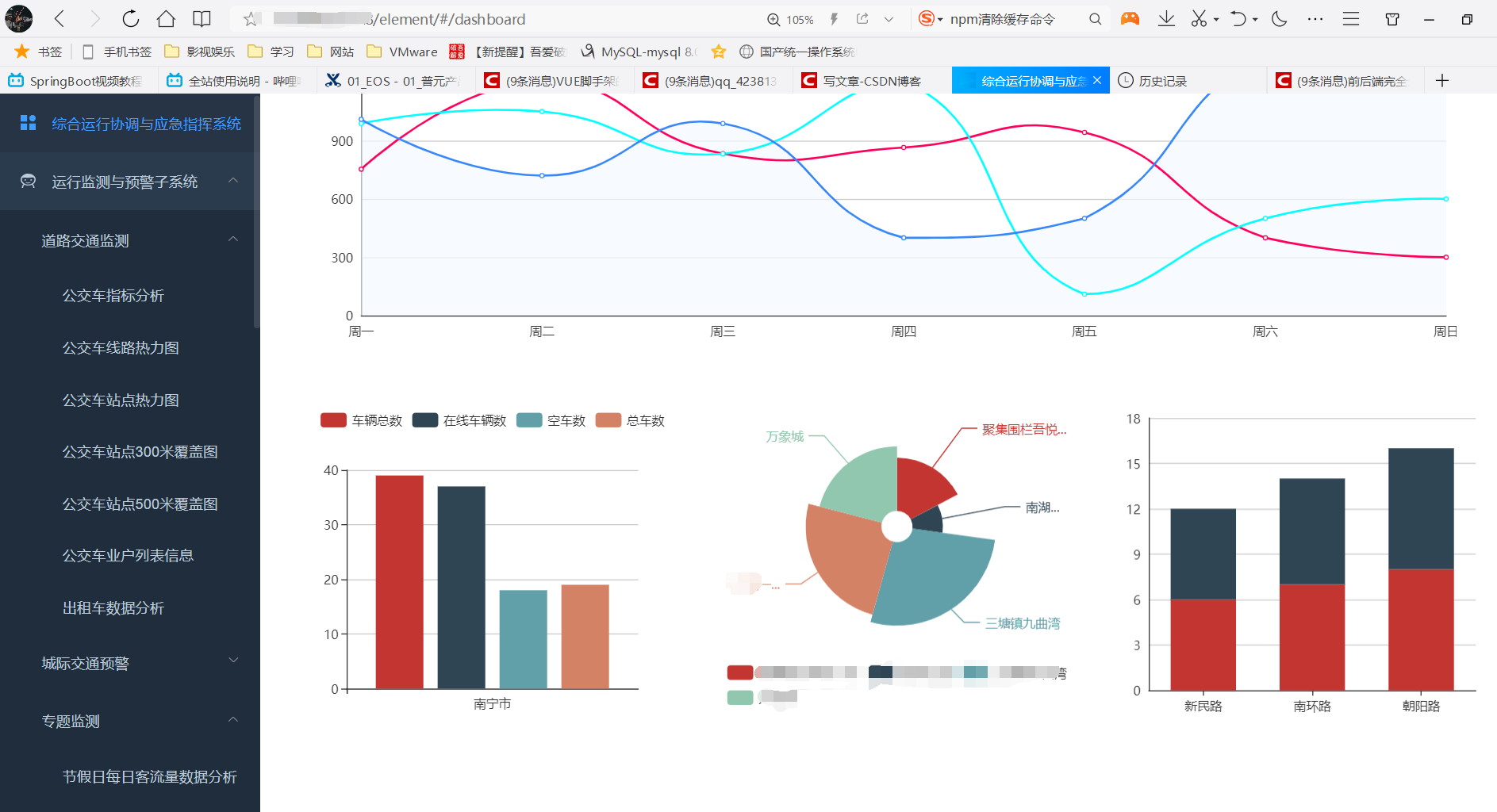This screenshot has width=1497, height=812.
Task: Click the 万象城 green pie slice
Action: (865, 482)
